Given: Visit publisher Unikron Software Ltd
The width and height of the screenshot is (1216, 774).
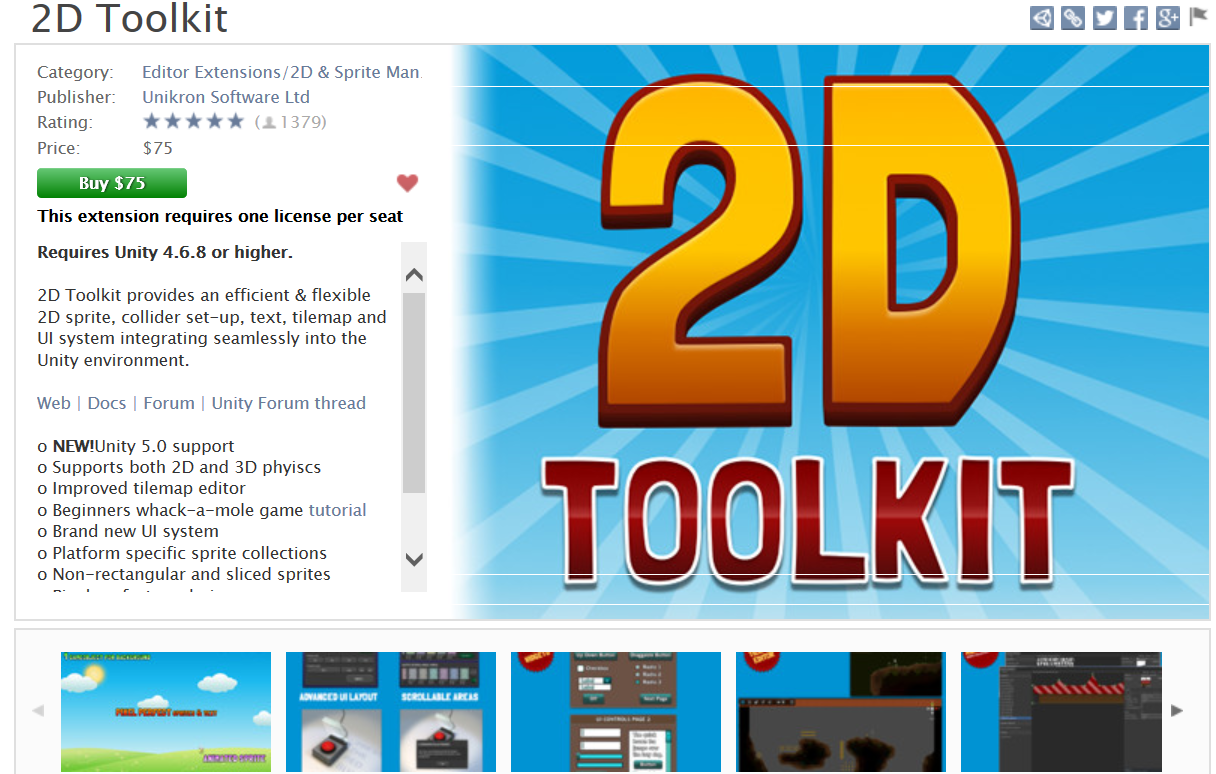Looking at the screenshot, I should pyautogui.click(x=226, y=97).
